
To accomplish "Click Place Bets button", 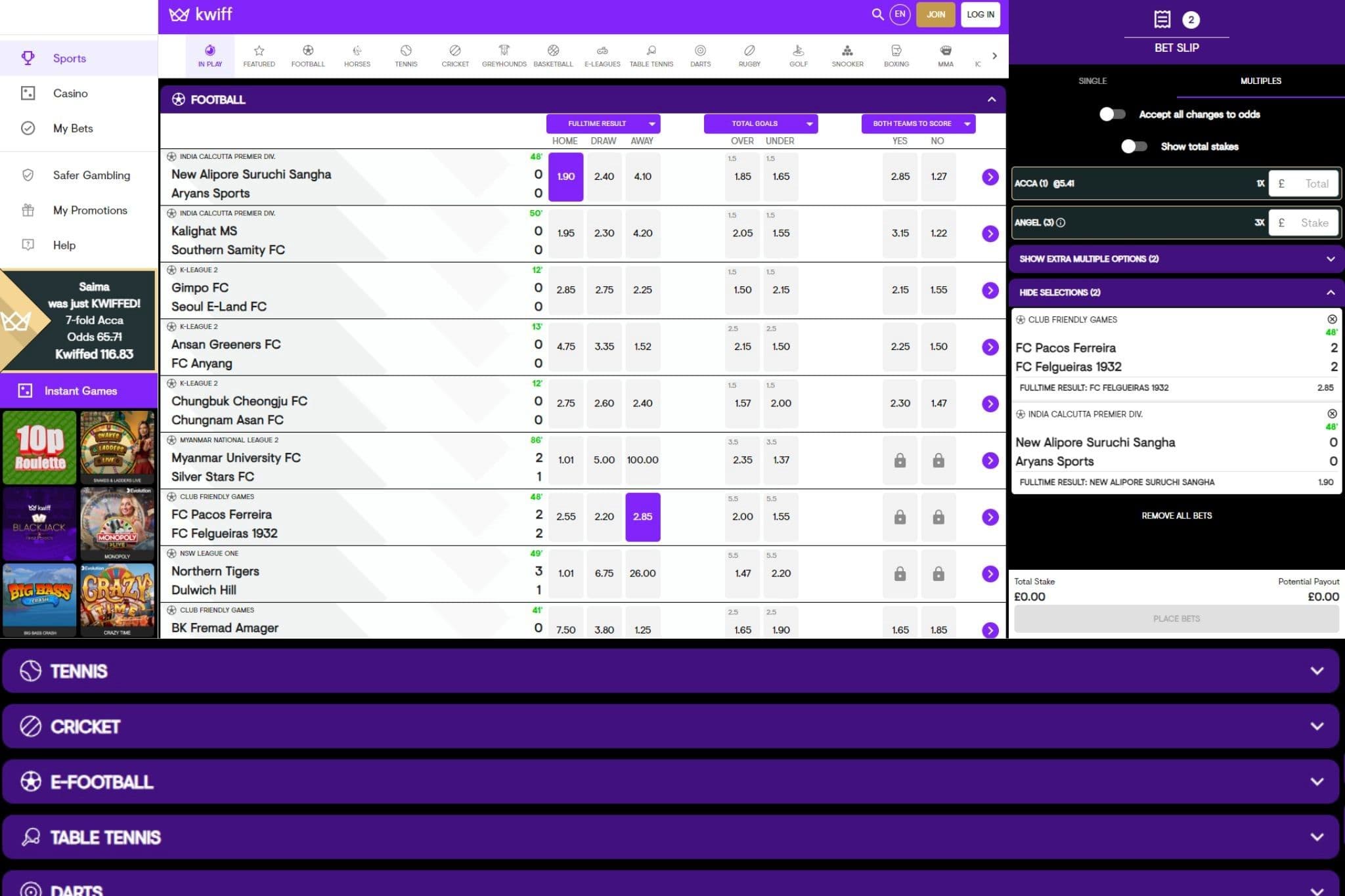I will tap(1176, 618).
